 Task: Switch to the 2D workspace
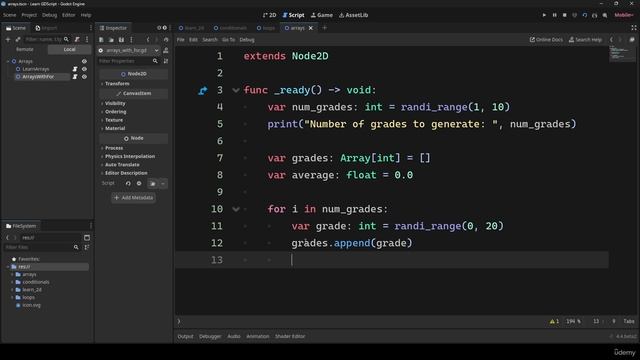coord(269,15)
